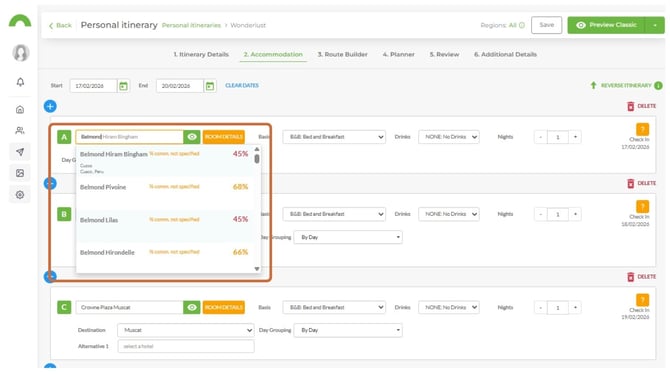This screenshot has width=670, height=375.
Task: Open Drinks dropdown in row B
Action: (x=449, y=214)
